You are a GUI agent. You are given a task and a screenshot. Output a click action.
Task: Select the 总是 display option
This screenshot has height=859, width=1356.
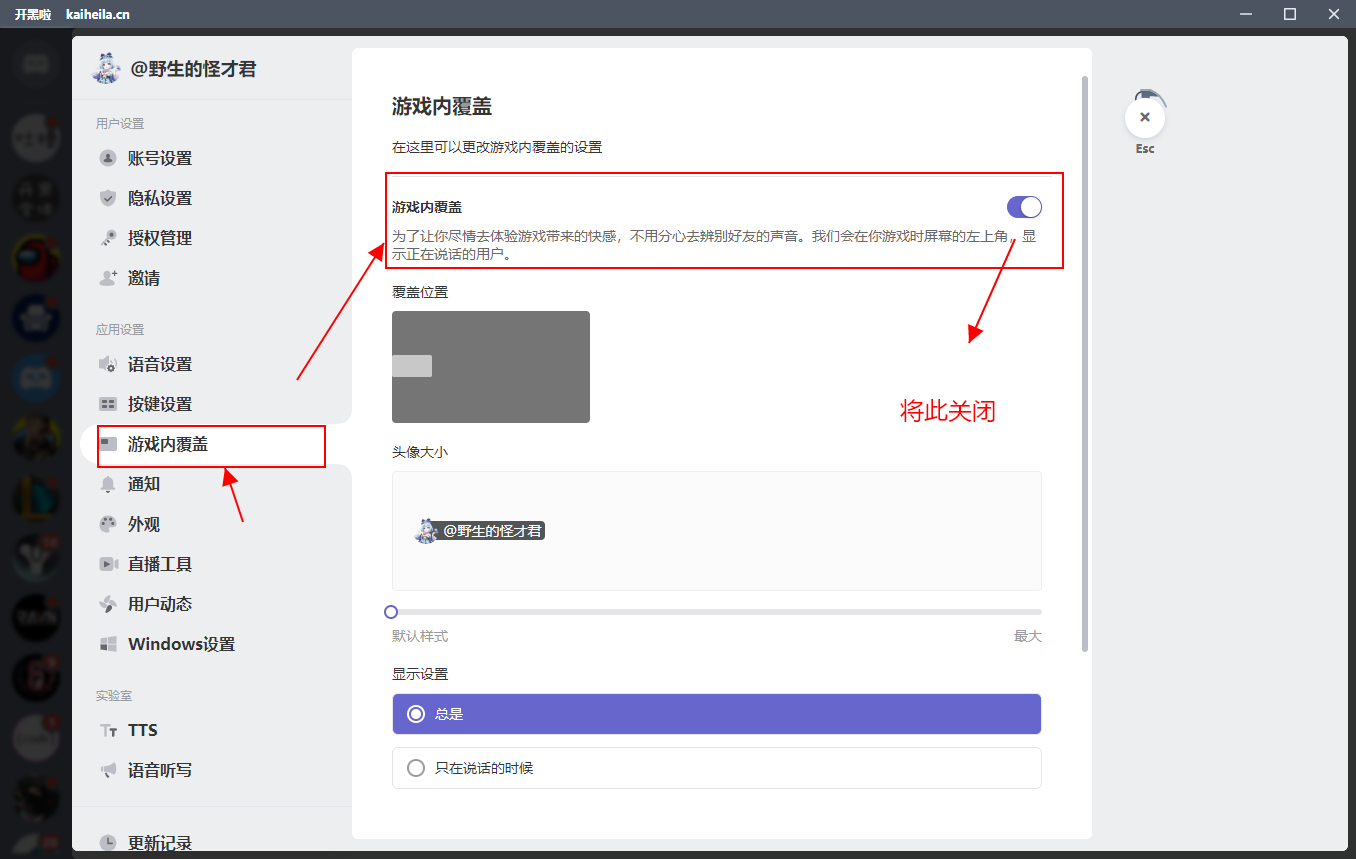pos(717,714)
